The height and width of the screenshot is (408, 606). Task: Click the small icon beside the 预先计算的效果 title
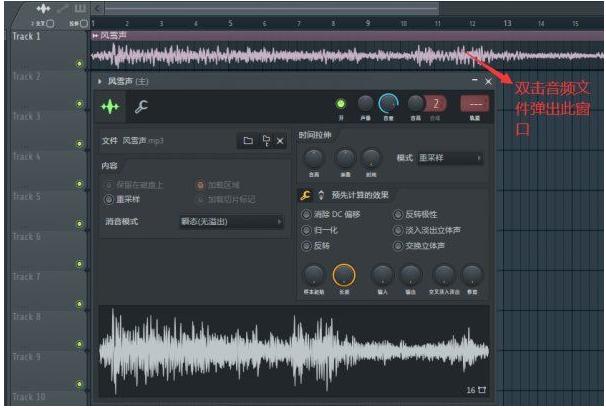pos(321,195)
